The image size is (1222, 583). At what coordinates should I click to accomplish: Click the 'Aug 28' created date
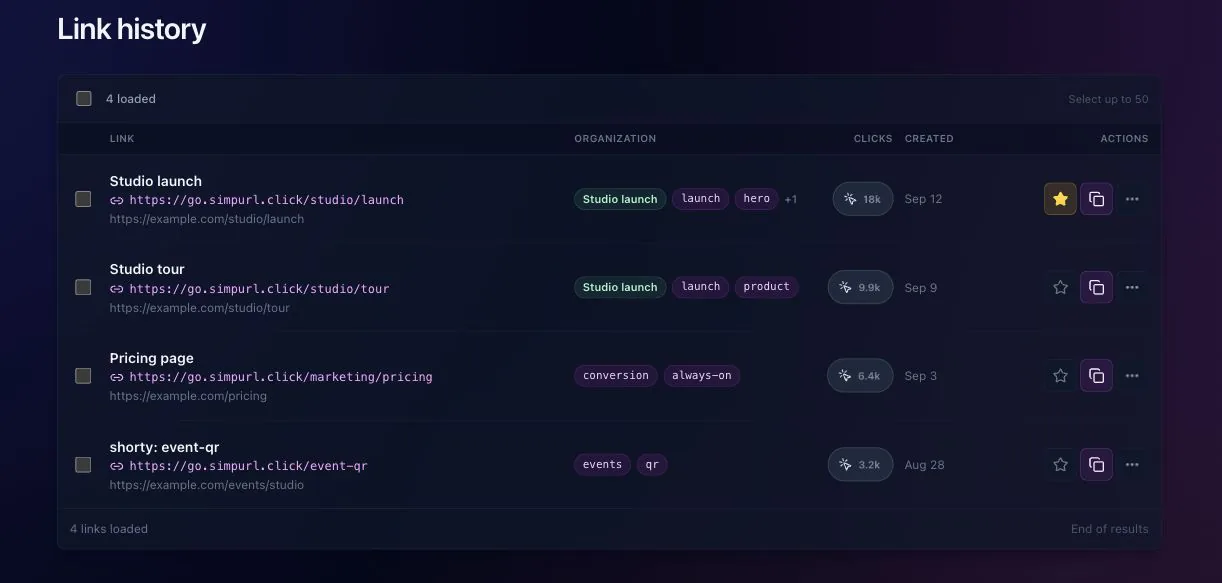click(x=924, y=465)
